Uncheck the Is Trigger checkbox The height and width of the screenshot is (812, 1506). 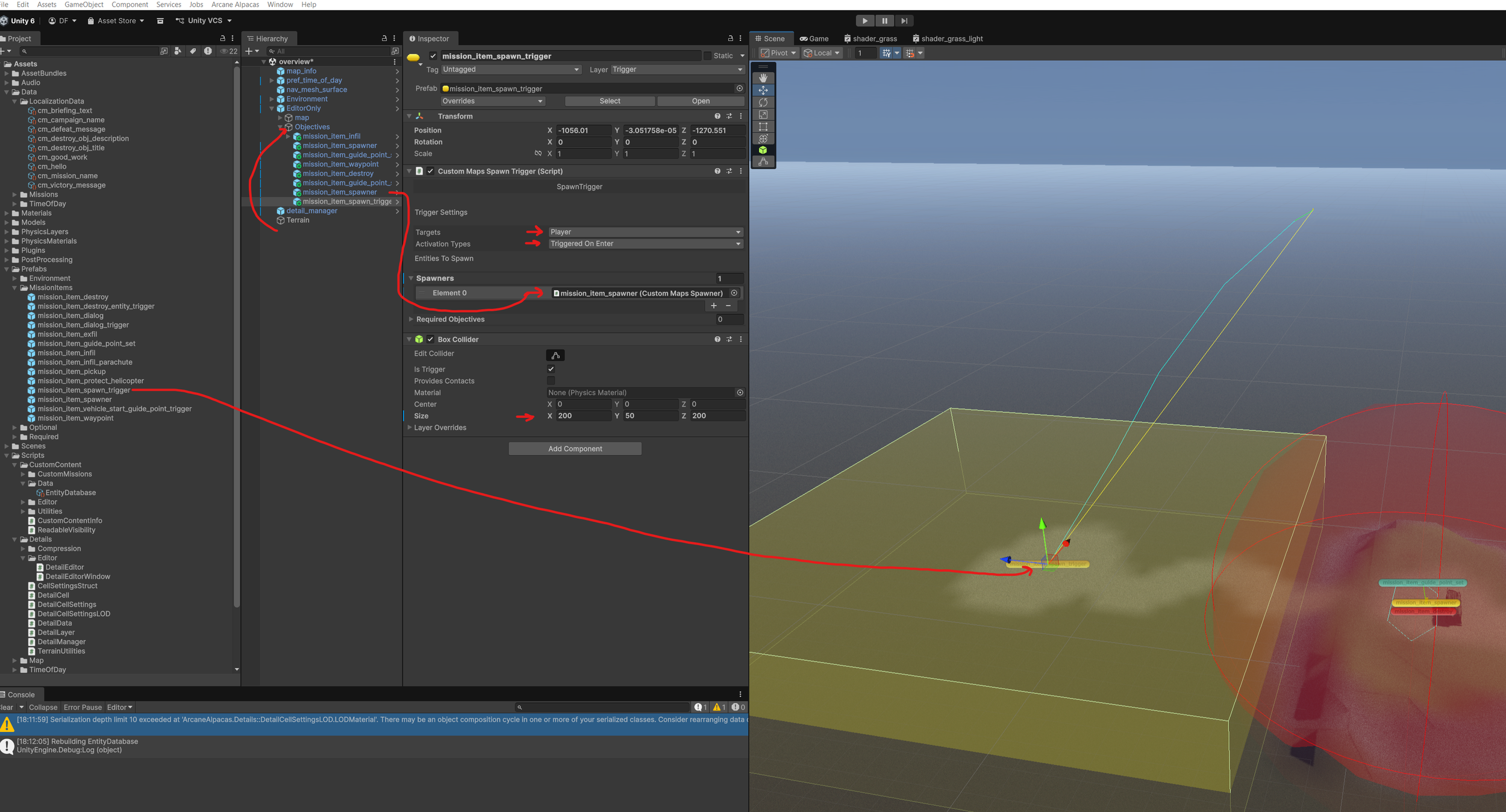pyautogui.click(x=551, y=369)
